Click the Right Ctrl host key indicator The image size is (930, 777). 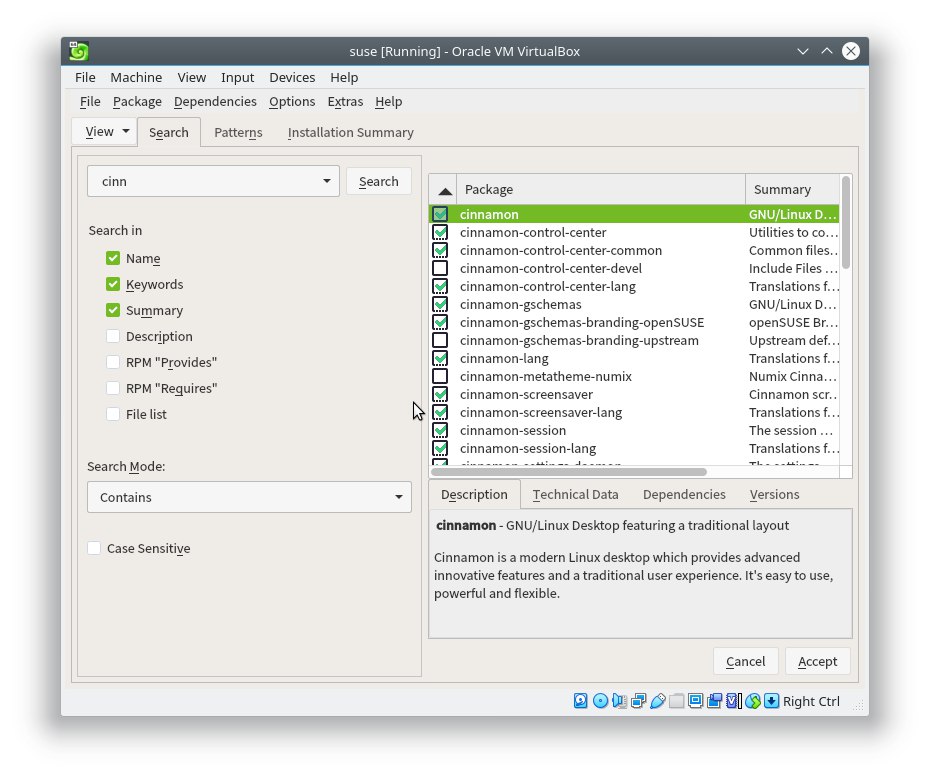click(811, 701)
